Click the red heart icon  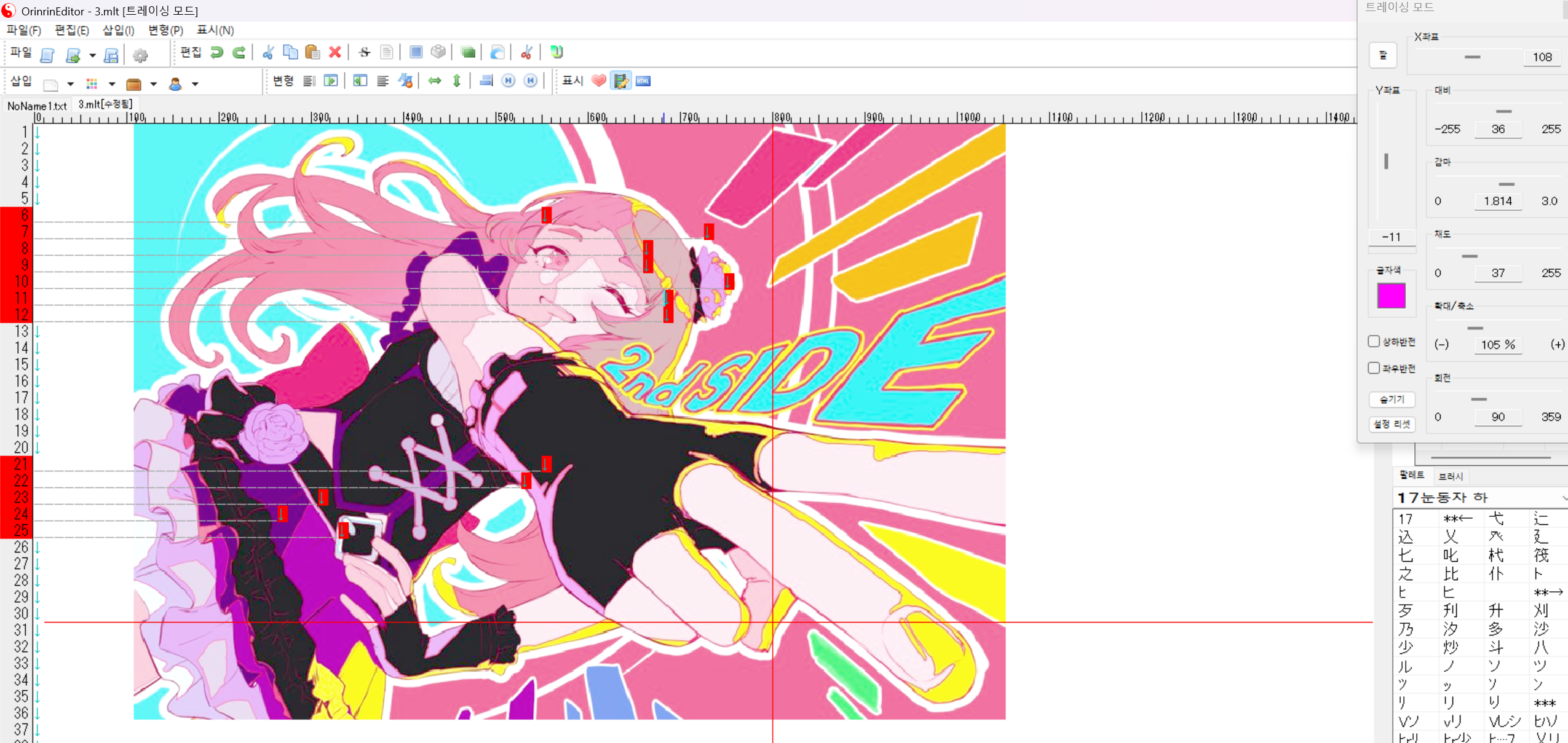[x=598, y=81]
